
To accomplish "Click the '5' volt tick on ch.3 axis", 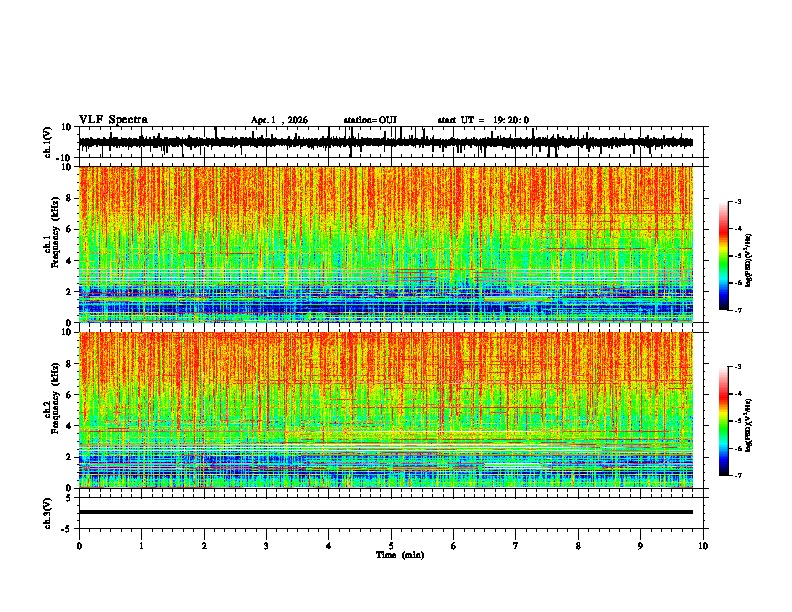I will pos(69,498).
